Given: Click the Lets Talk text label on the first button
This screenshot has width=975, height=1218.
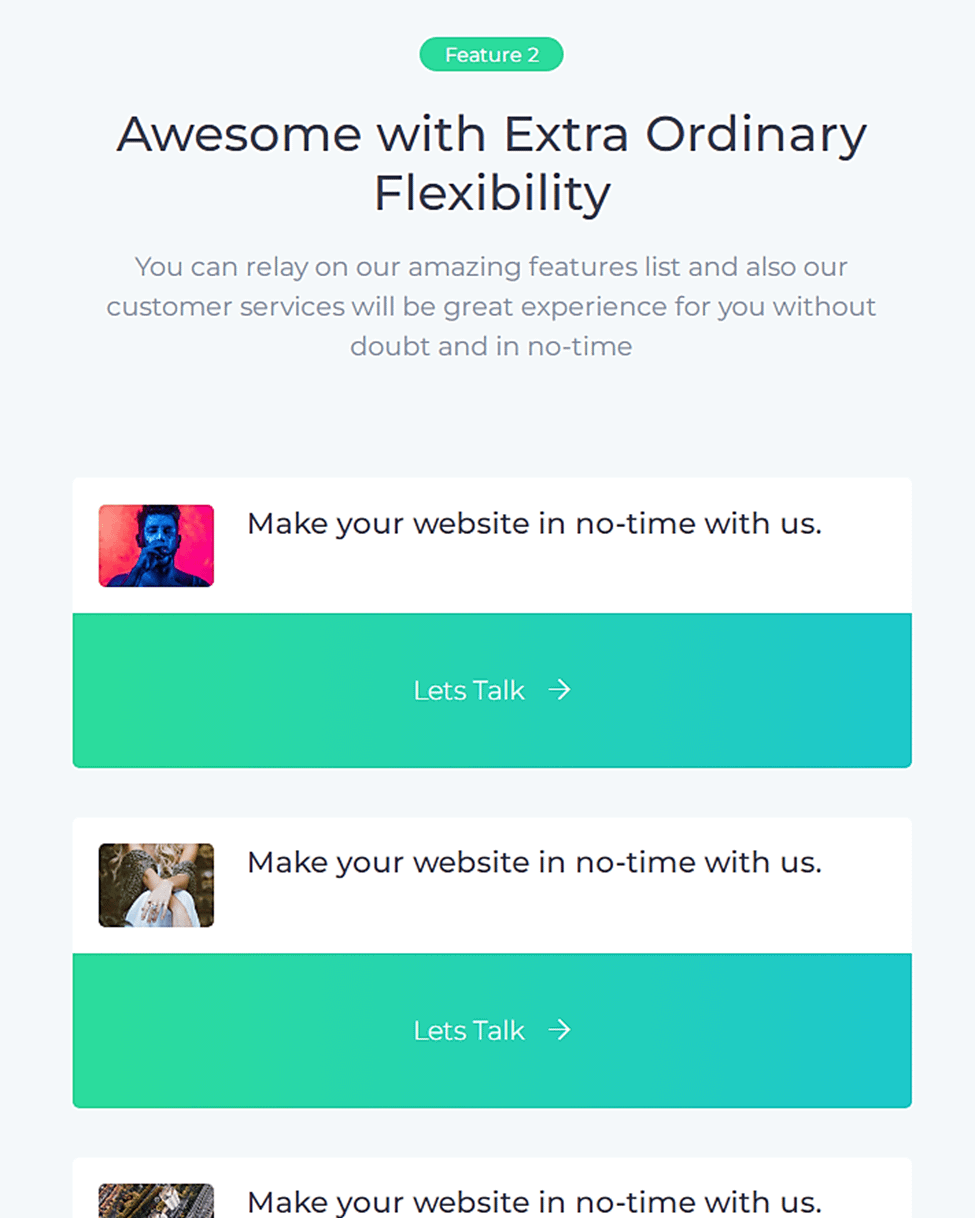Looking at the screenshot, I should [469, 690].
